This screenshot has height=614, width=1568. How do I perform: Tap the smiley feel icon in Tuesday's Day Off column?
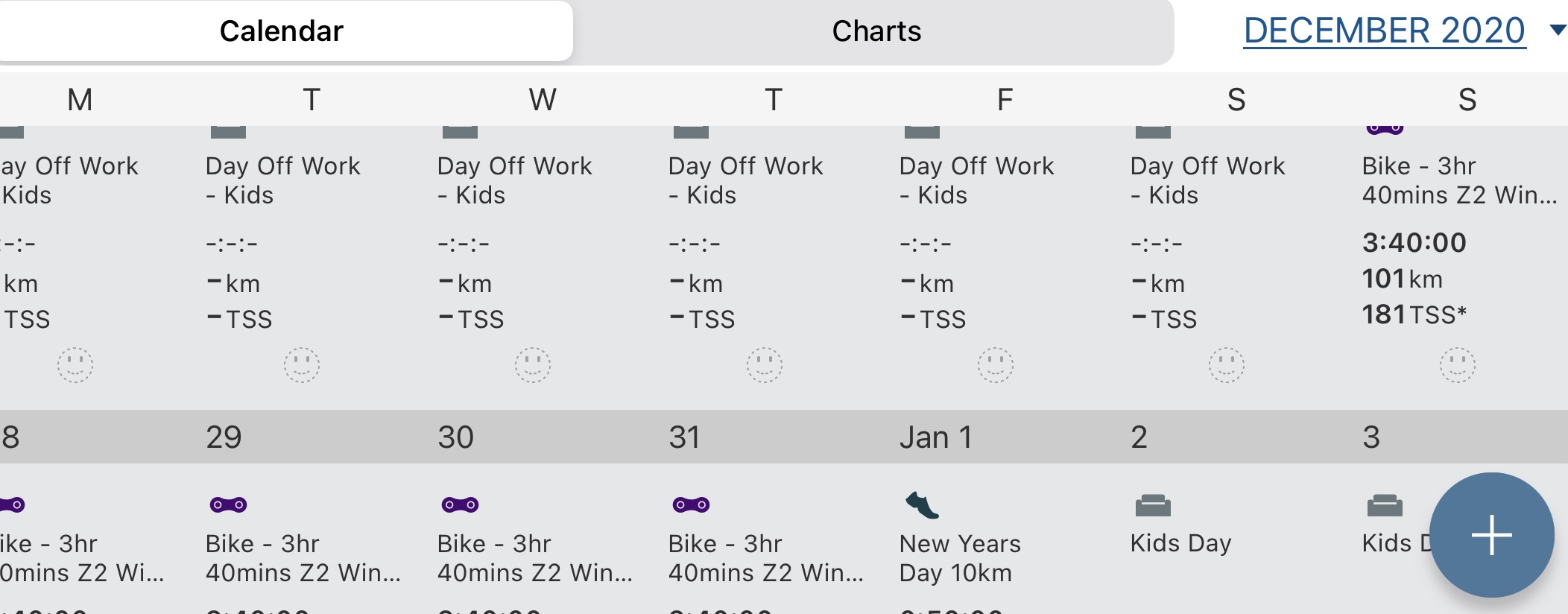click(x=302, y=365)
